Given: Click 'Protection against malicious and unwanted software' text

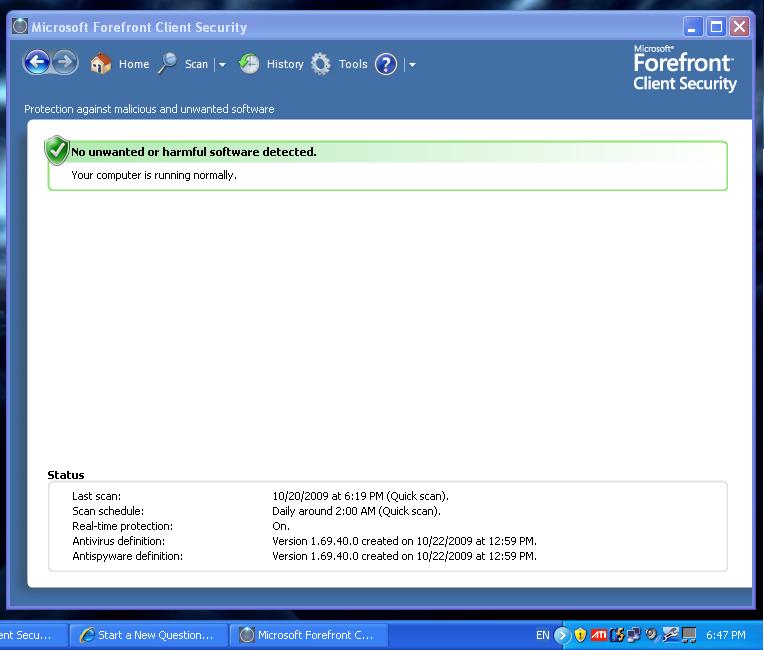Looking at the screenshot, I should [149, 109].
